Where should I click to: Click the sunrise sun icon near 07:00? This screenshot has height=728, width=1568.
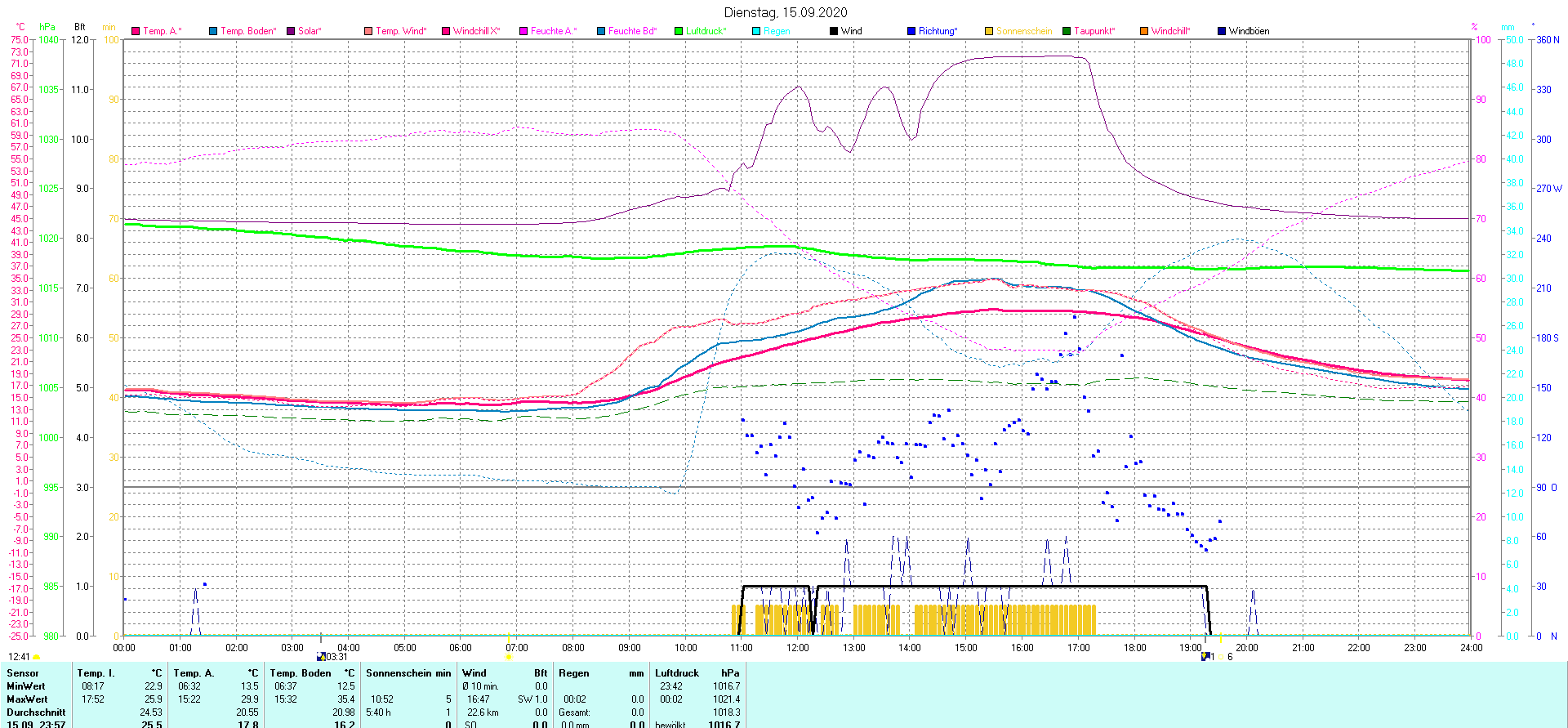click(x=508, y=657)
